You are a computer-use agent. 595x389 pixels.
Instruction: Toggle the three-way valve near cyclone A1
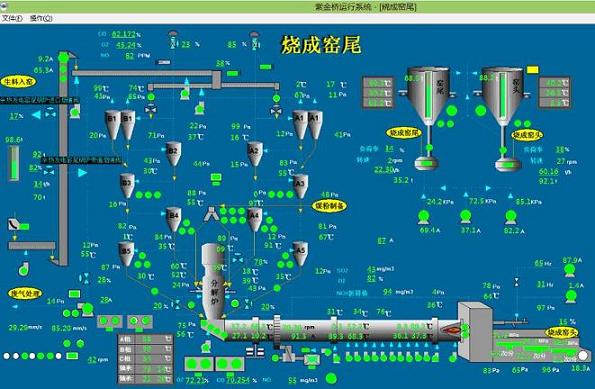[276, 111]
